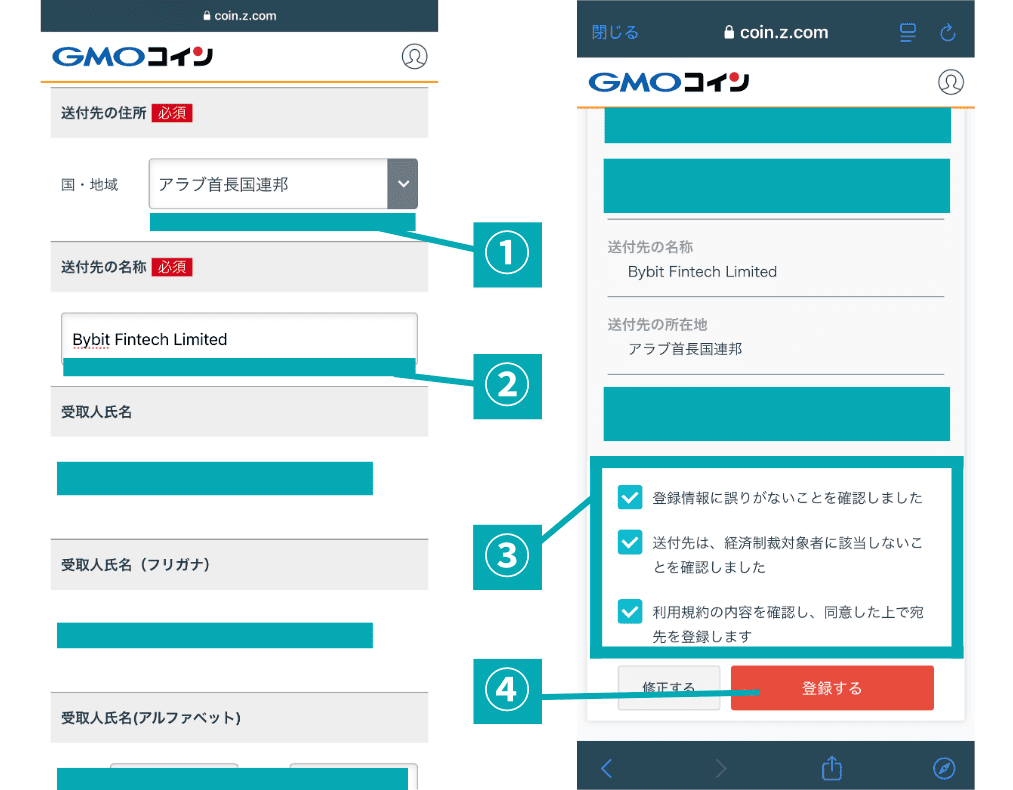Tap the browser back arrow

[606, 768]
